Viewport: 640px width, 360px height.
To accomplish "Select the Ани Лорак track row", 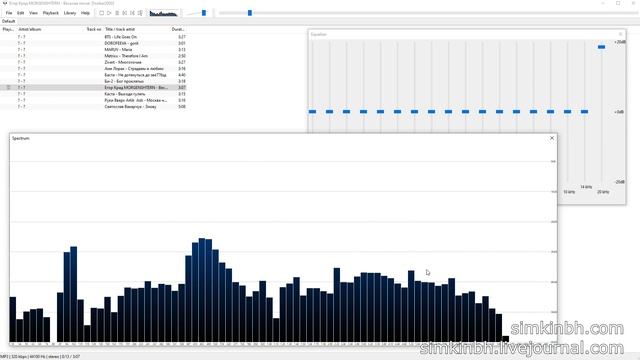I will click(x=93, y=69).
